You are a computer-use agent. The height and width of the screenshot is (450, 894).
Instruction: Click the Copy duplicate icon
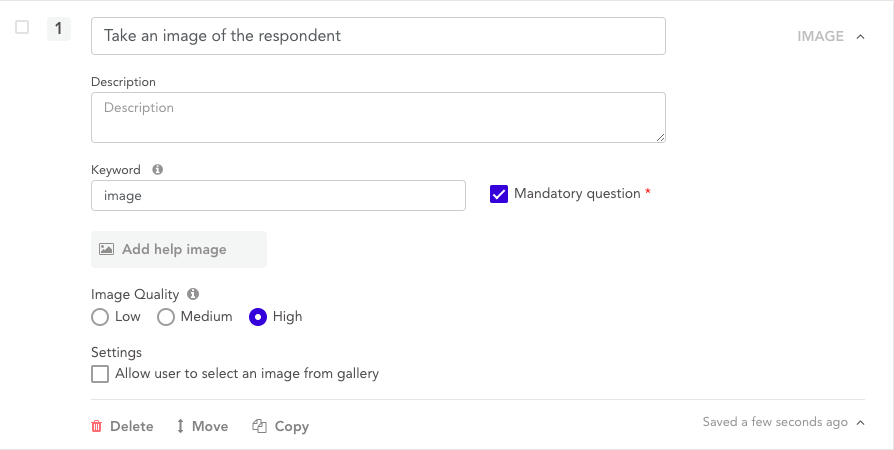click(259, 426)
